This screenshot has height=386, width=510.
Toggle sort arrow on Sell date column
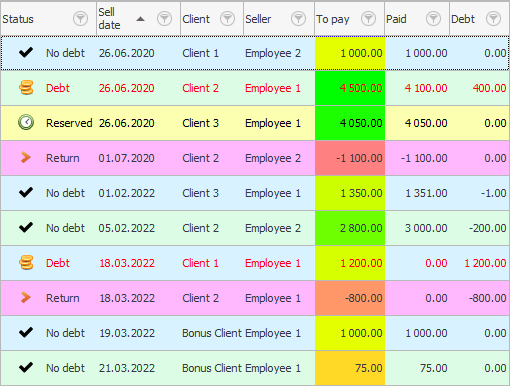click(140, 19)
